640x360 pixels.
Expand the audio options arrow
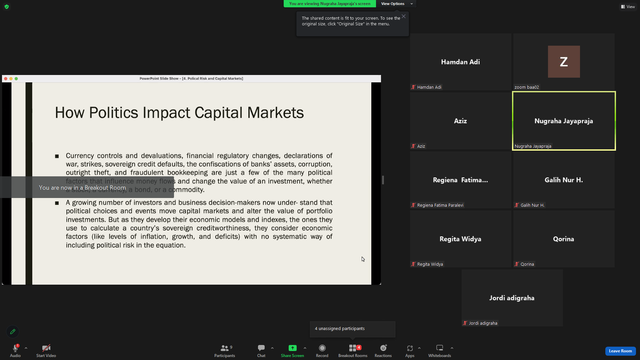(26, 348)
